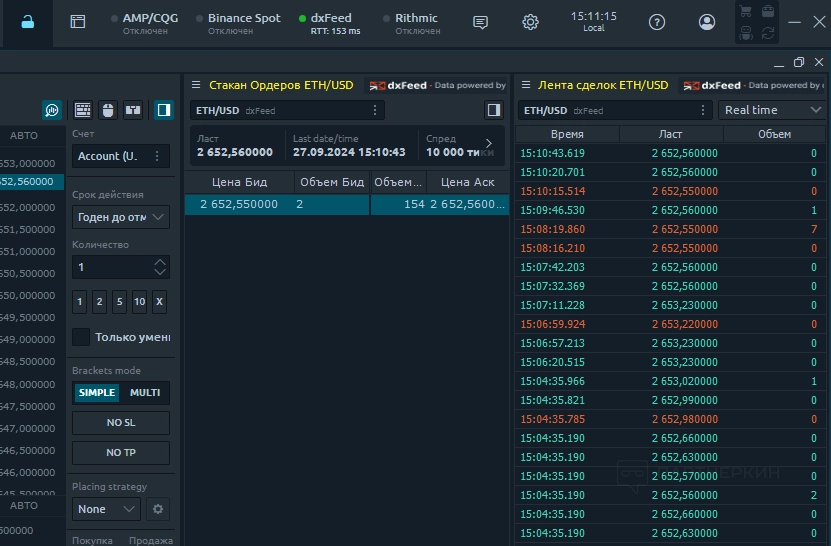Open Placing strategy None dropdown

click(x=106, y=509)
